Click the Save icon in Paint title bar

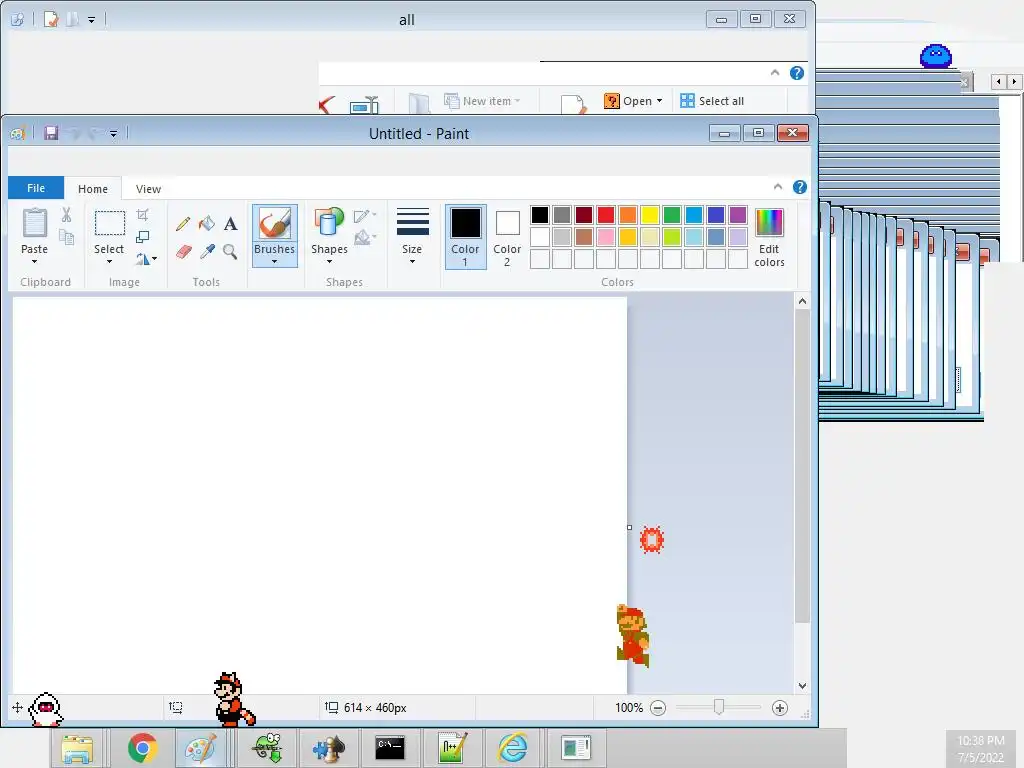click(x=51, y=133)
